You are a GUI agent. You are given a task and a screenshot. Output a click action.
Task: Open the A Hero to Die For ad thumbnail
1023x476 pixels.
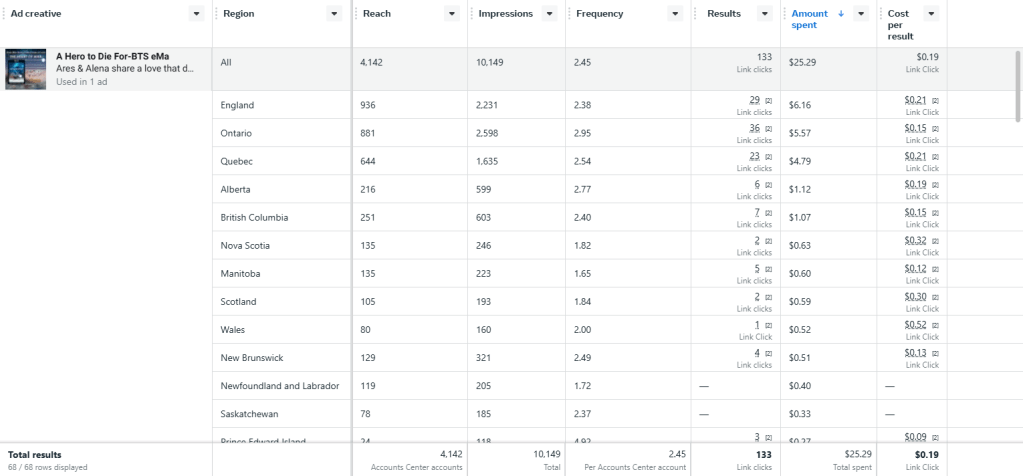pos(25,69)
